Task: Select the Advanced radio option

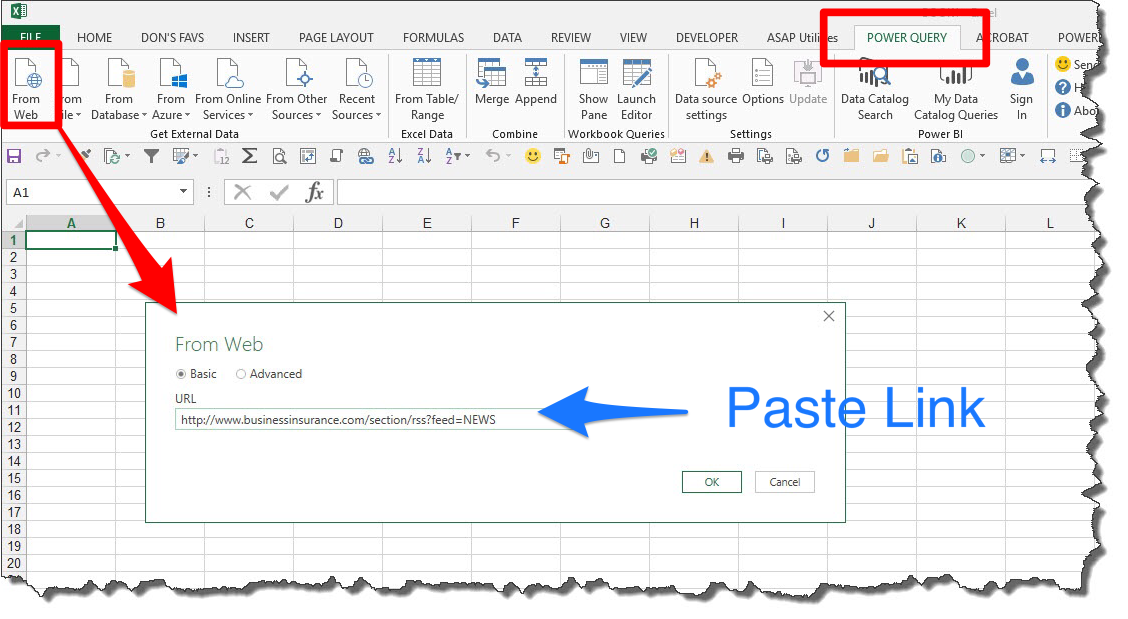Action: pos(241,374)
